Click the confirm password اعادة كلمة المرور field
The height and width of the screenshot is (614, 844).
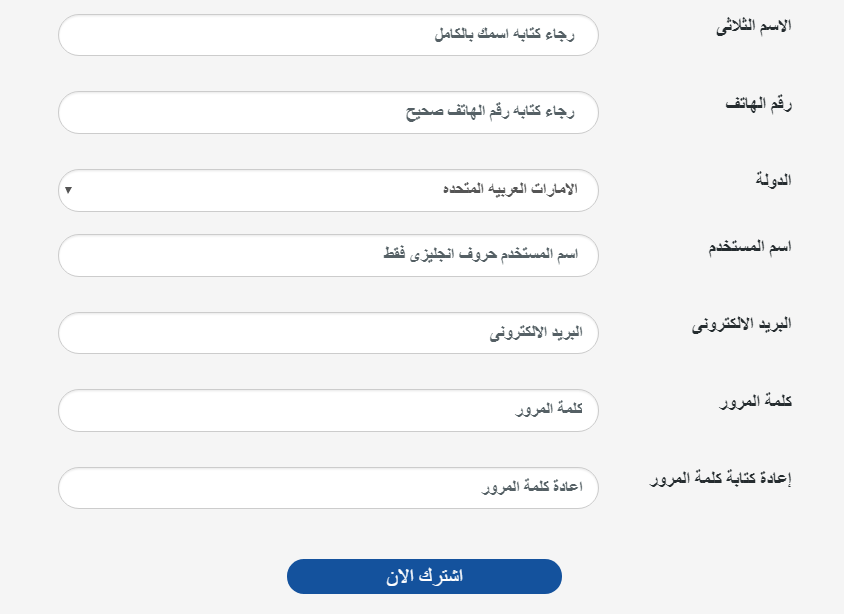click(328, 488)
